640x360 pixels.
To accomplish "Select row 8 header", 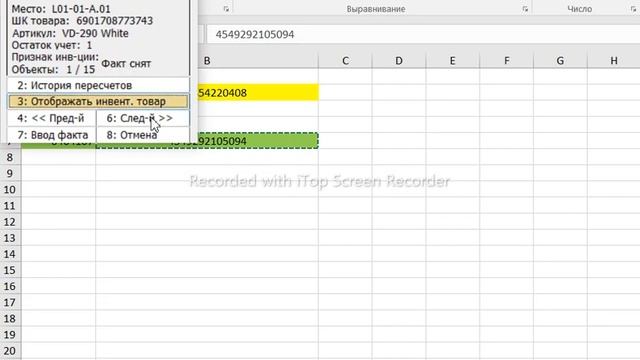I will (x=10, y=157).
